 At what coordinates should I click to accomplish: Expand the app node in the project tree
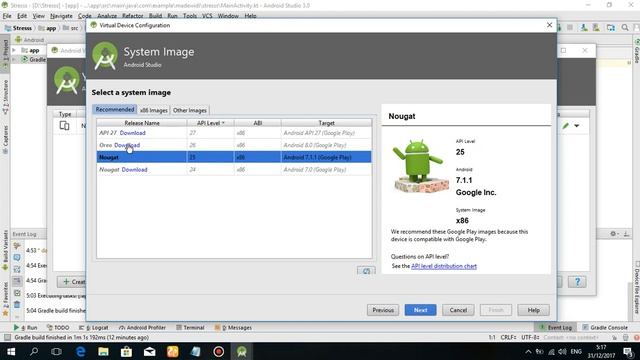click(x=14, y=50)
